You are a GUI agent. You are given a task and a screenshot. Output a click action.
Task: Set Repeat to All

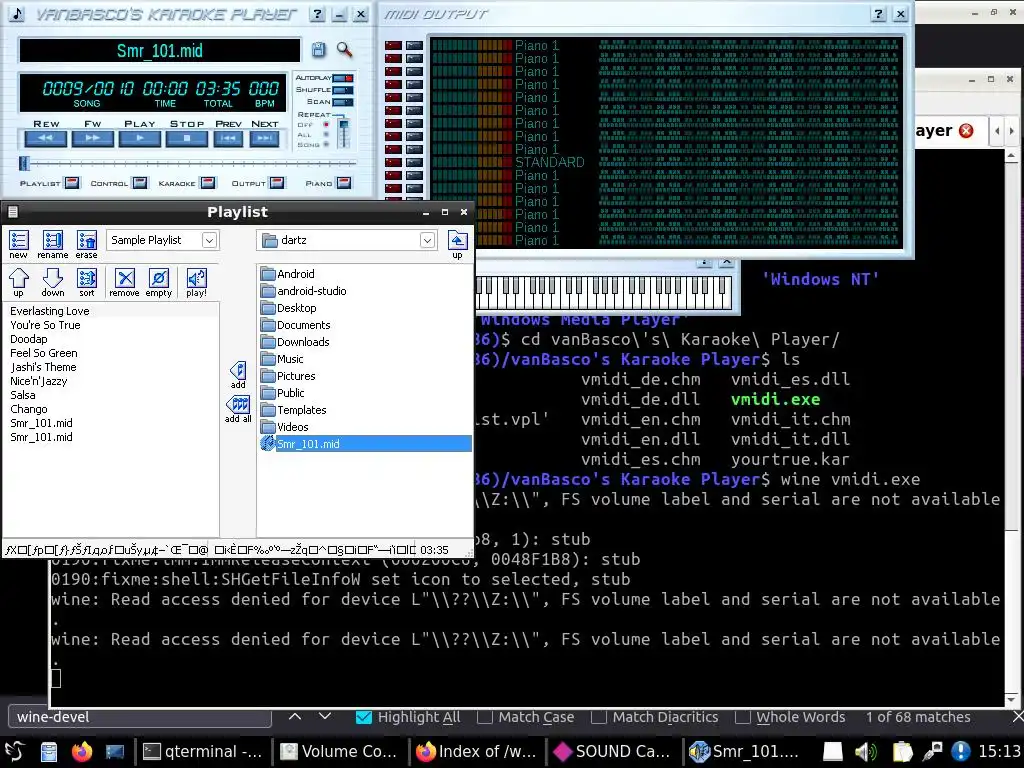tap(326, 135)
